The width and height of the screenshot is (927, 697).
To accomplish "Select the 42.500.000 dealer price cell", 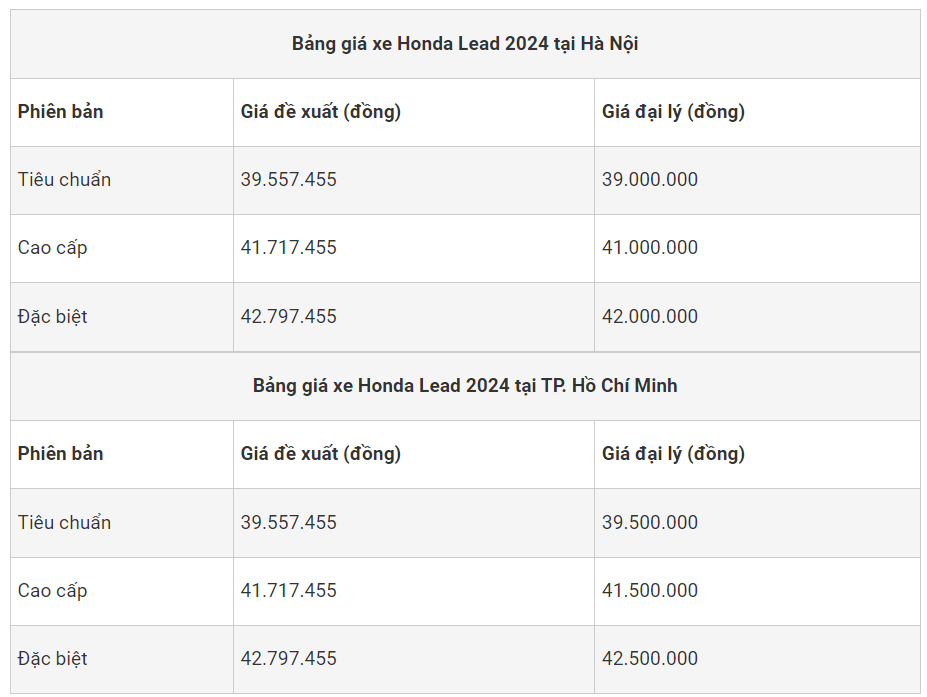I will (x=650, y=659).
